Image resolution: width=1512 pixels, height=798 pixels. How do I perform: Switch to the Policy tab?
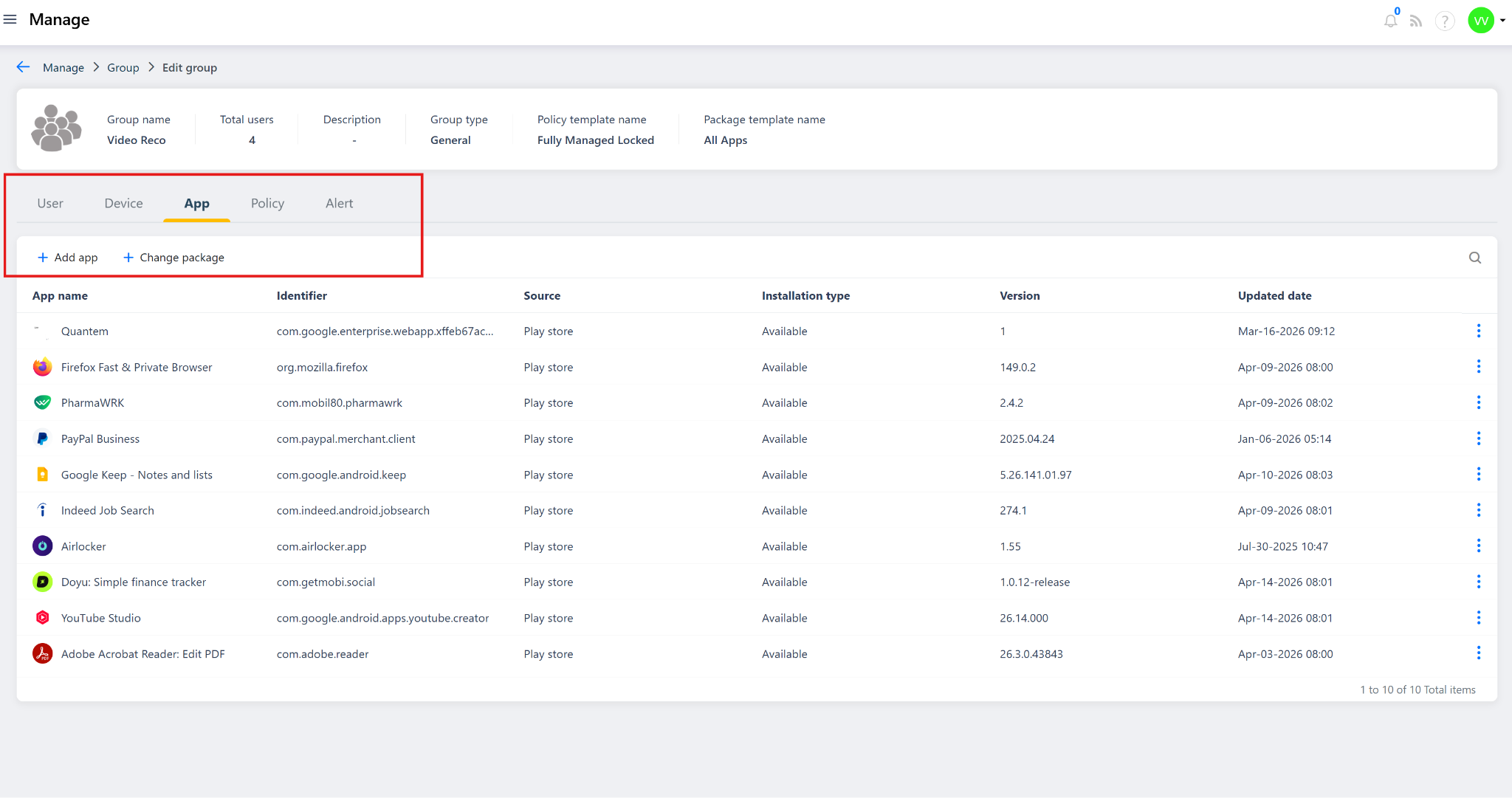(267, 203)
